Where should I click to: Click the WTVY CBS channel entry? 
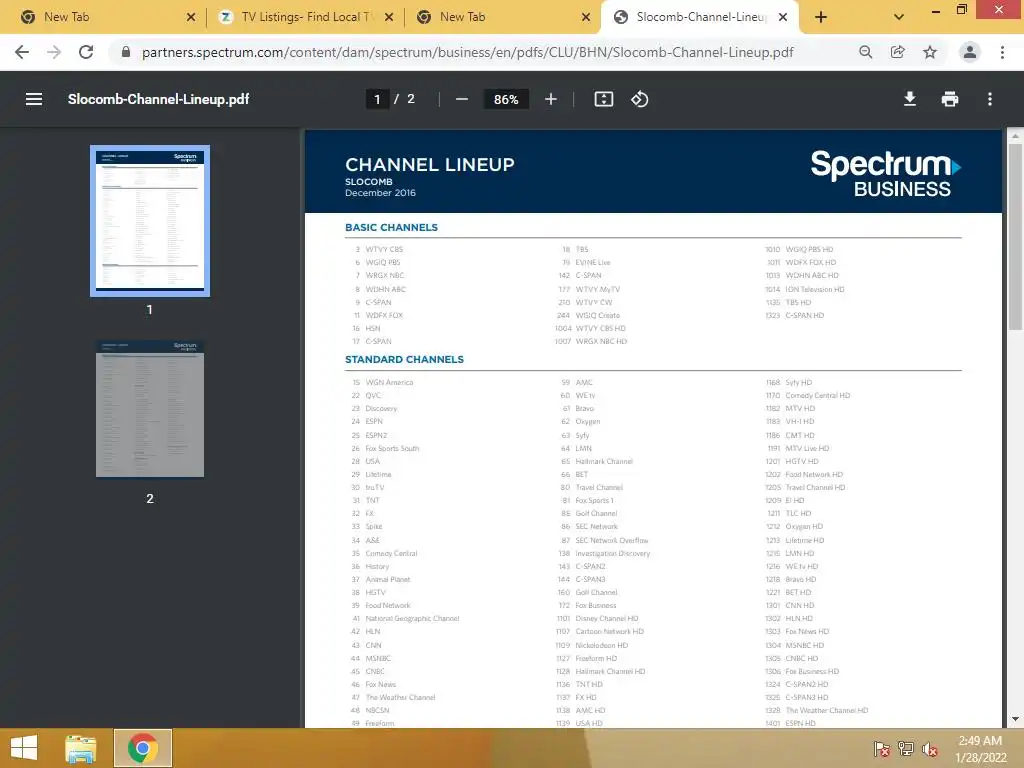(384, 249)
